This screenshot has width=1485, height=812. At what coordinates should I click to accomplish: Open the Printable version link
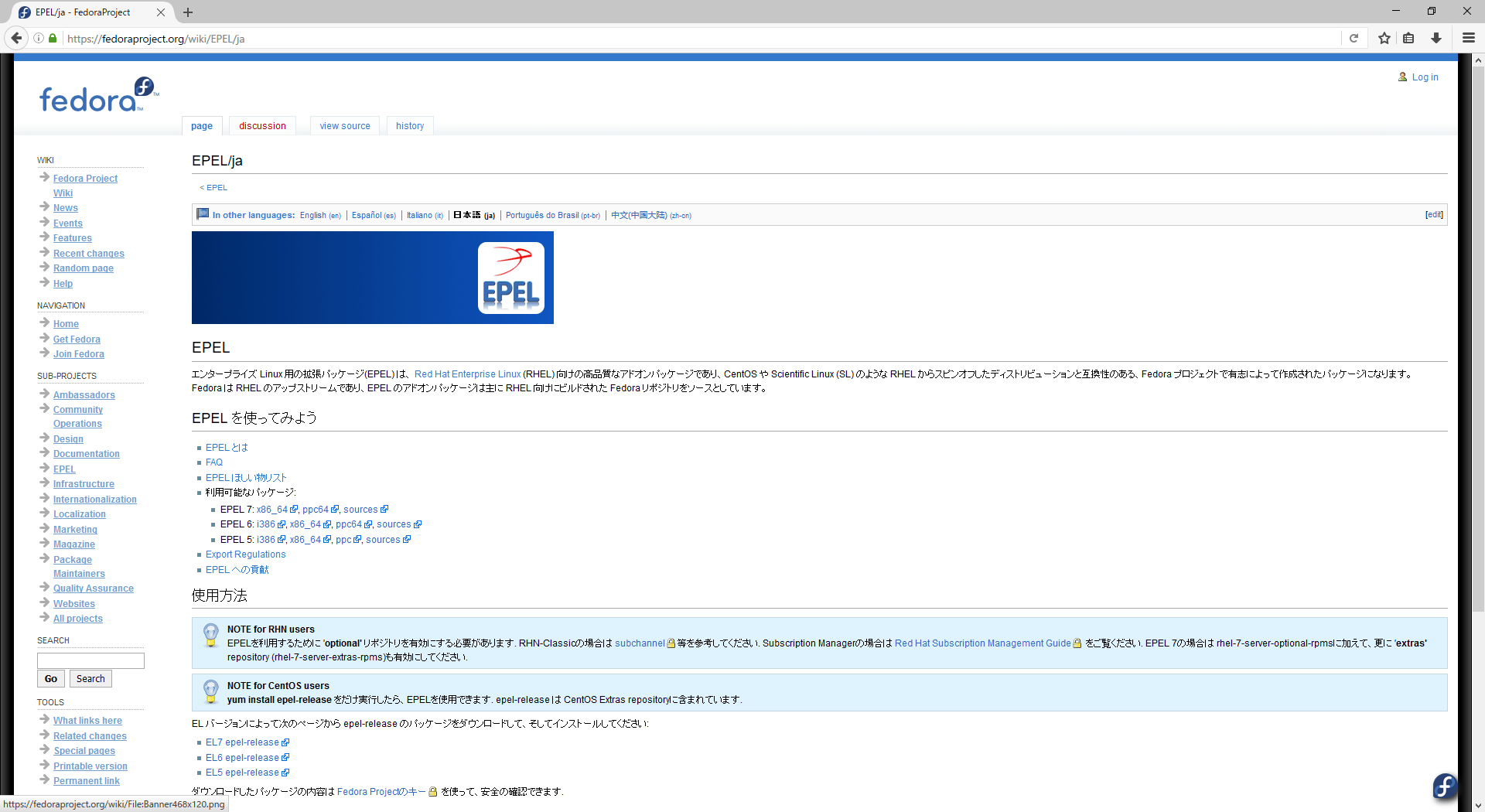tap(90, 766)
